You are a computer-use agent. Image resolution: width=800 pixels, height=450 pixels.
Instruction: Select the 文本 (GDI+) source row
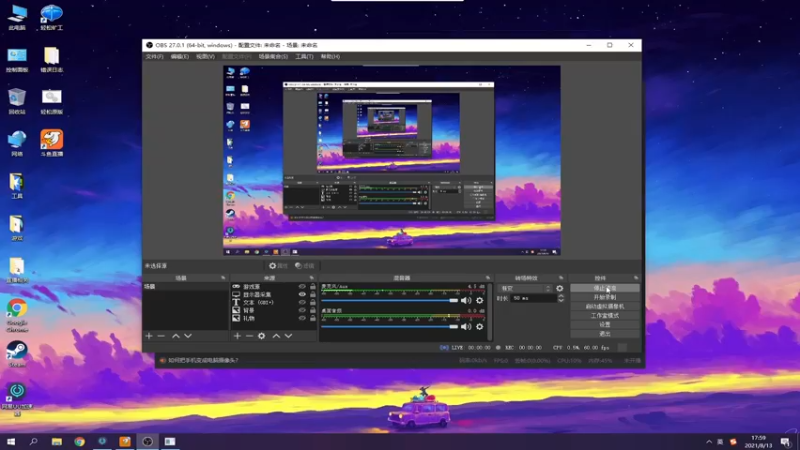(x=273, y=303)
